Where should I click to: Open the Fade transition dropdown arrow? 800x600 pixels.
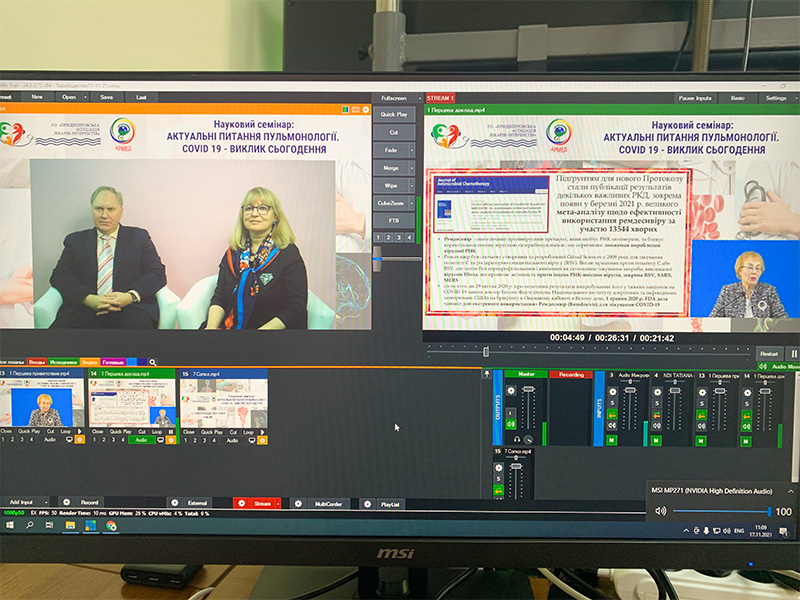411,149
